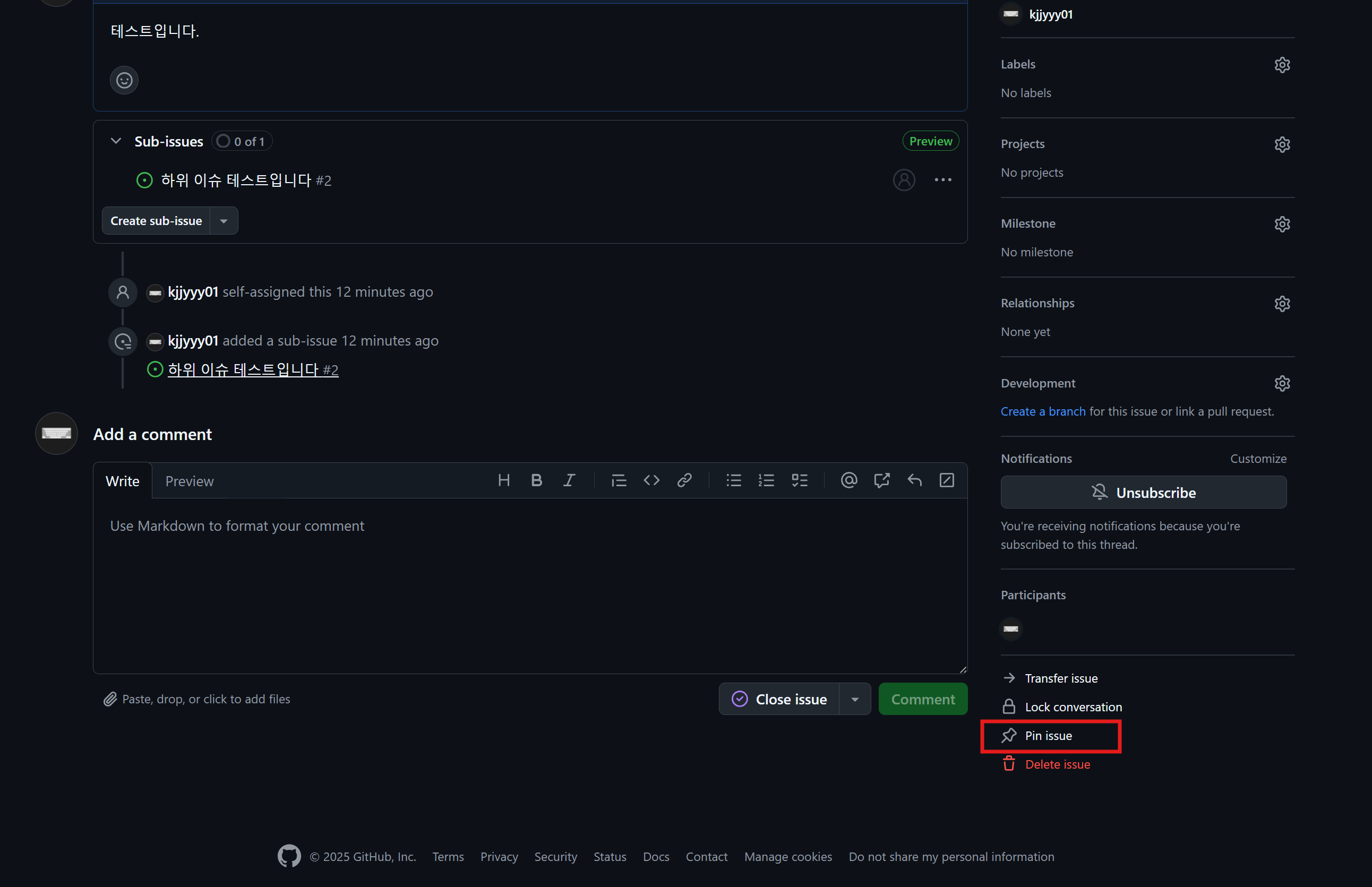The height and width of the screenshot is (887, 1372).
Task: Switch to the Preview tab
Action: (x=189, y=481)
